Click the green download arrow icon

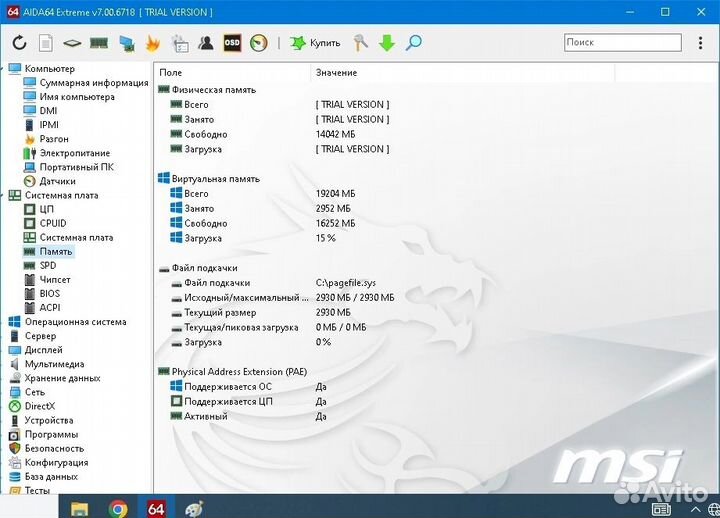387,43
